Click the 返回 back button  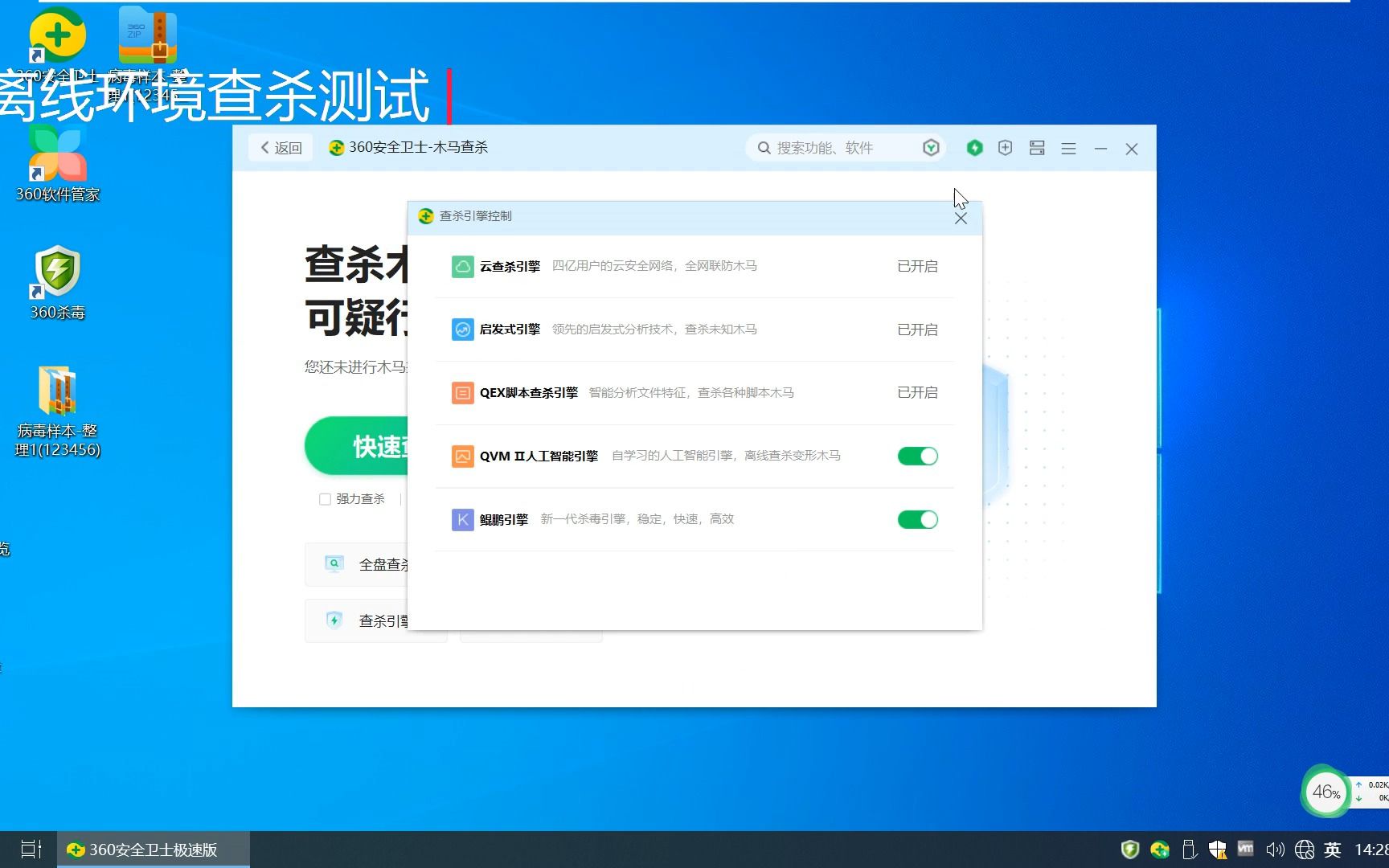280,147
